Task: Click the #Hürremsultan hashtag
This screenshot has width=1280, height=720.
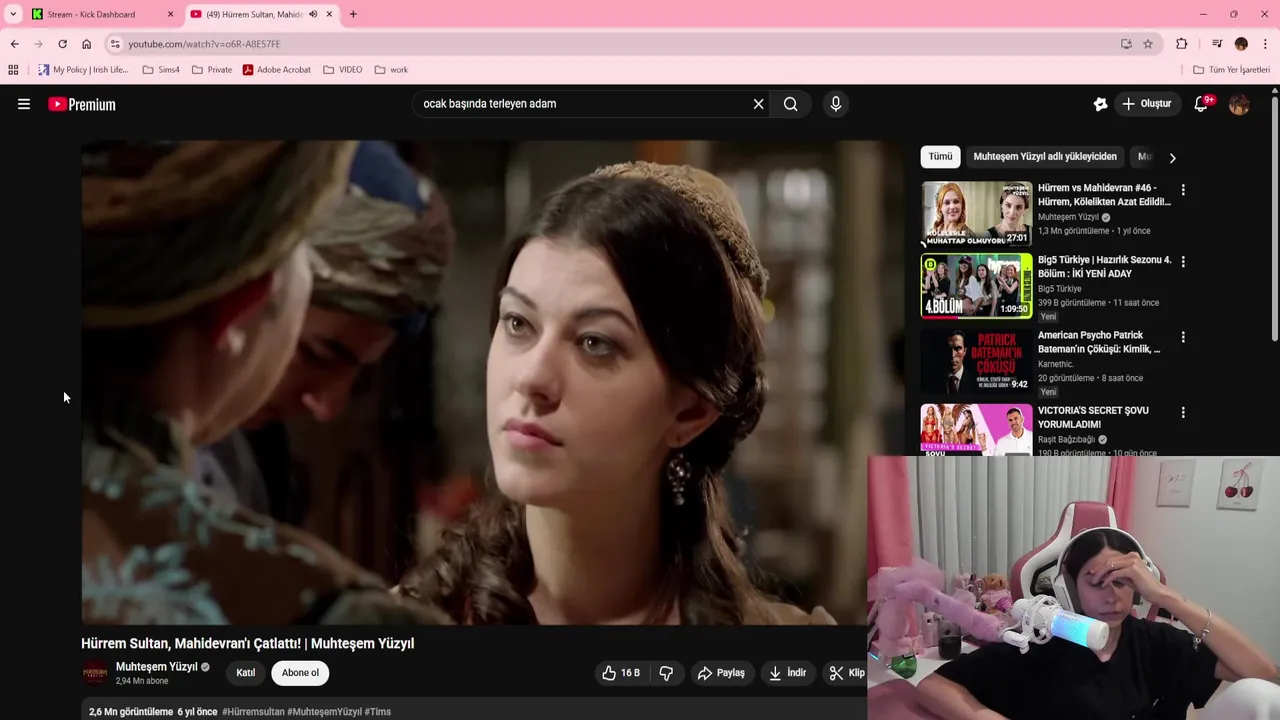Action: (253, 712)
